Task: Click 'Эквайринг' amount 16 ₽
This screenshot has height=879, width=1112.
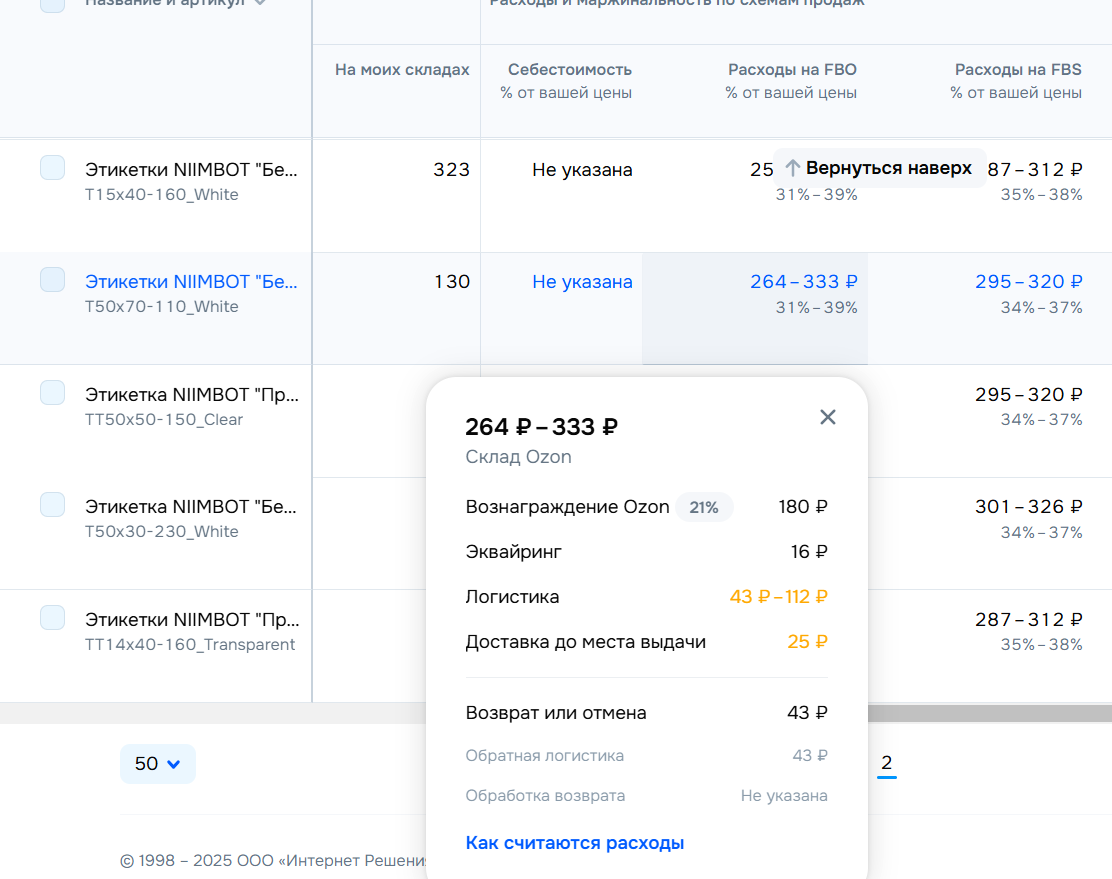Action: [809, 552]
